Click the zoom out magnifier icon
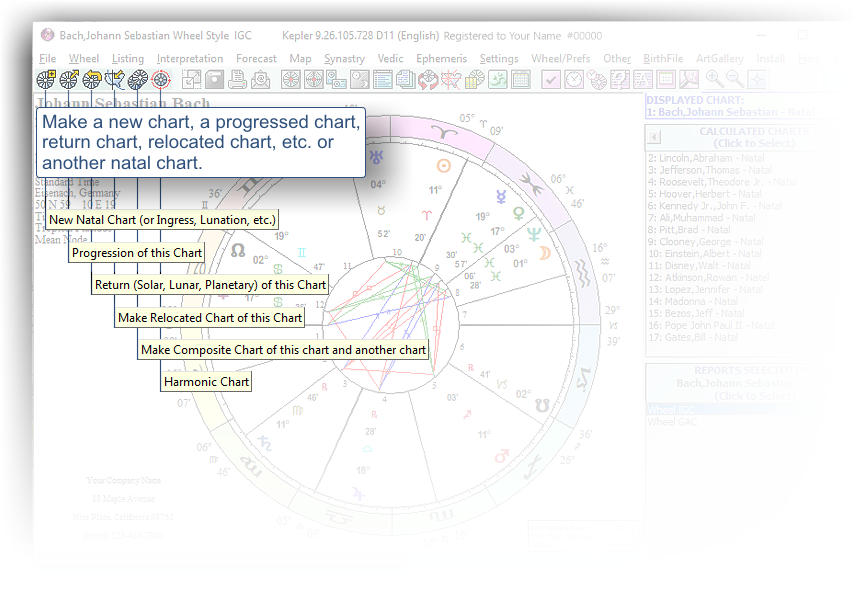 tap(736, 79)
